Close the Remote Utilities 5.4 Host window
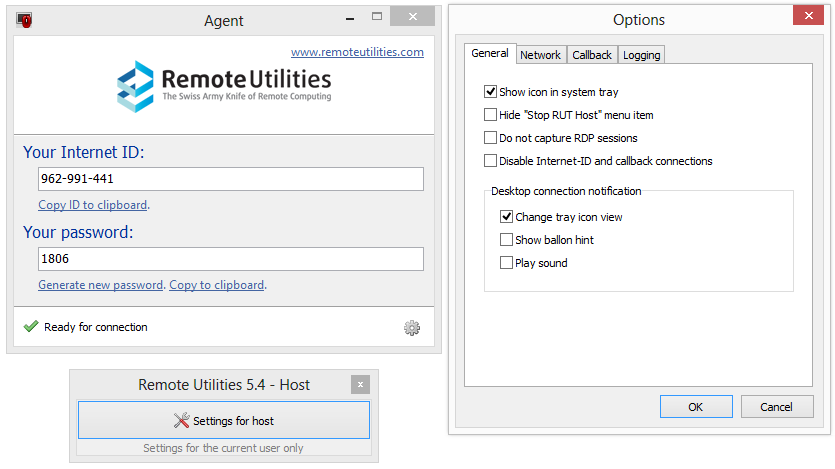The height and width of the screenshot is (469, 835). click(x=360, y=384)
